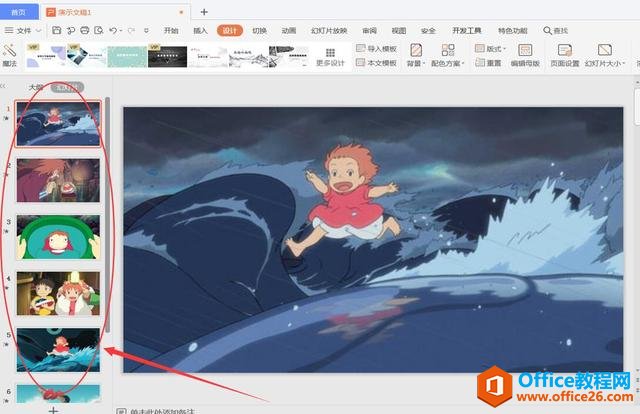The height and width of the screenshot is (414, 640).
Task: Click the add new slide plus button
Action: [54, 408]
